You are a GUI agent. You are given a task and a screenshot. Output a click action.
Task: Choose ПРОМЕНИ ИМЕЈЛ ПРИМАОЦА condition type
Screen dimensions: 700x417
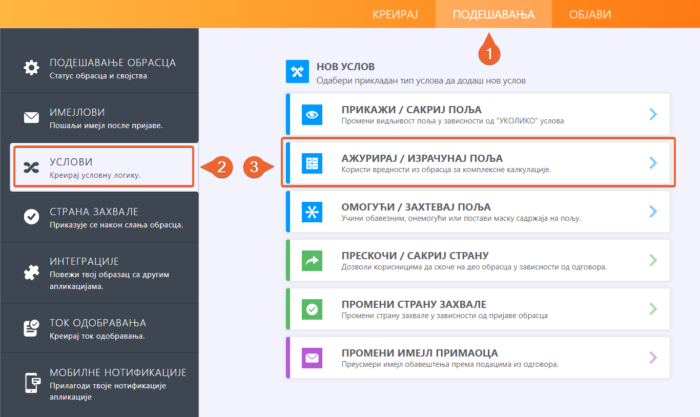click(478, 358)
